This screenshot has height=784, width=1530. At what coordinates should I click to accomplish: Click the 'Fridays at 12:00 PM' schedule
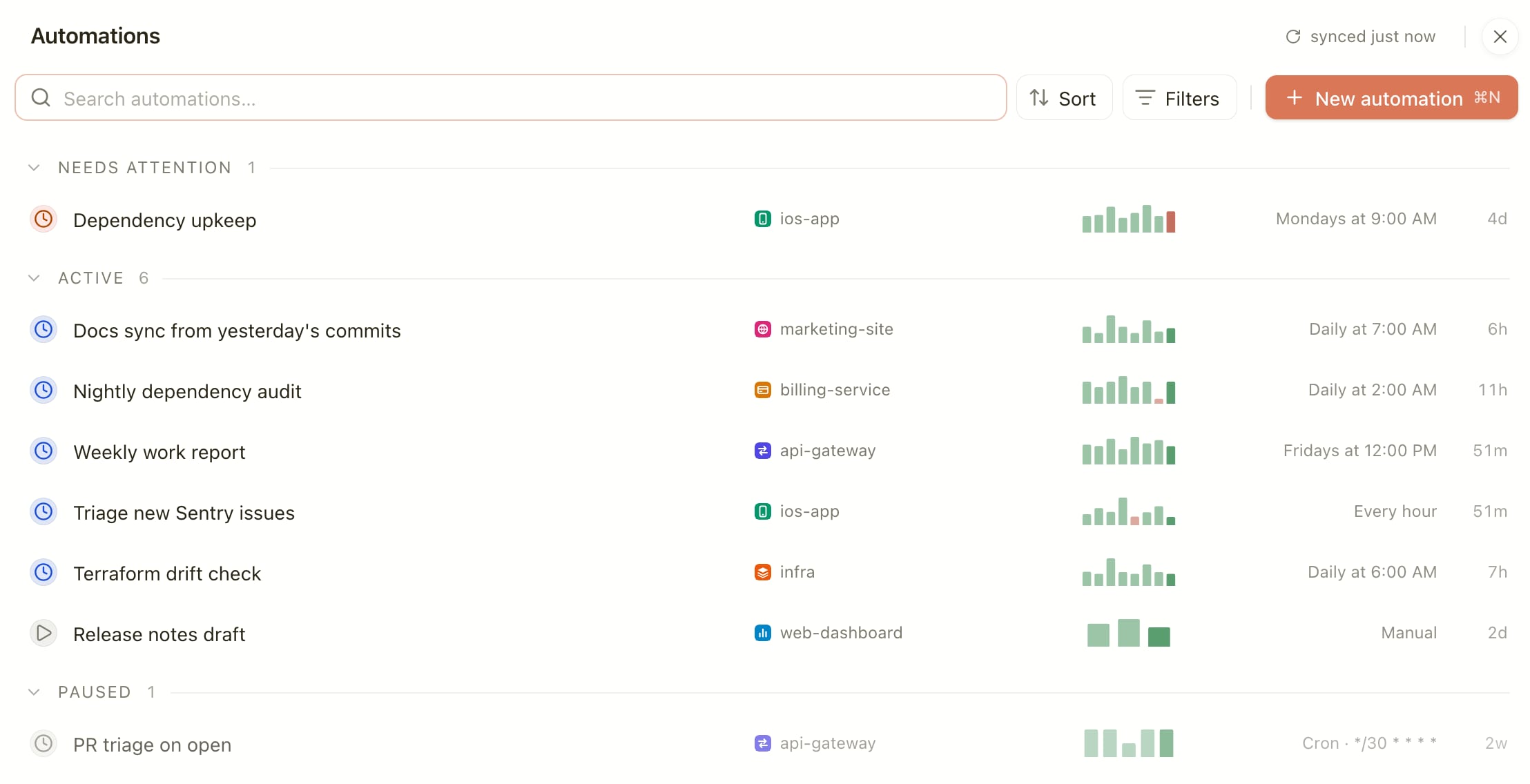[x=1360, y=451]
